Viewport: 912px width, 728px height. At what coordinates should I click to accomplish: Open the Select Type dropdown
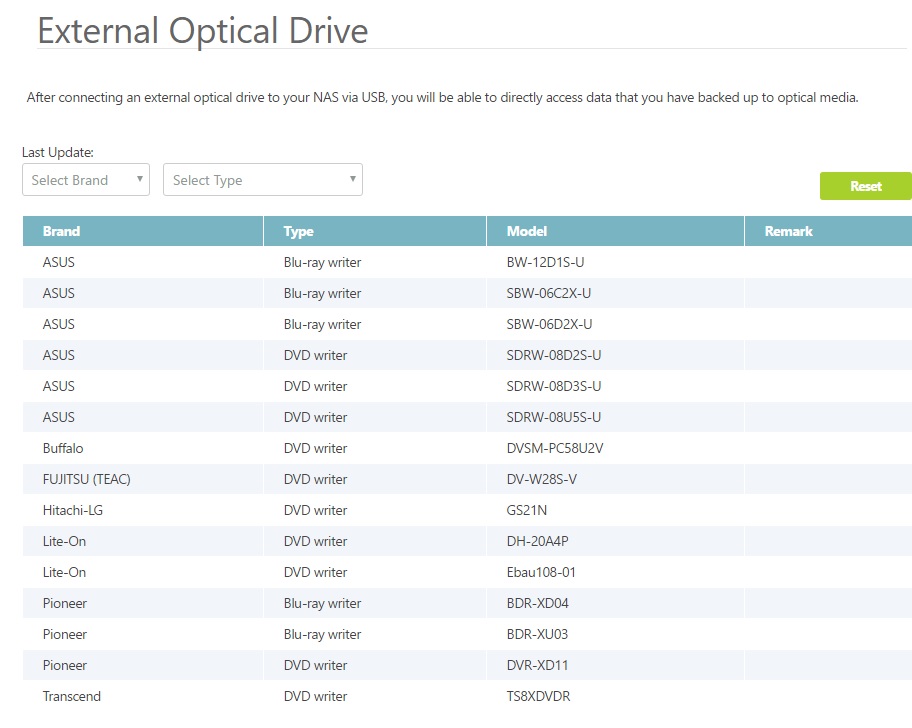coord(263,180)
